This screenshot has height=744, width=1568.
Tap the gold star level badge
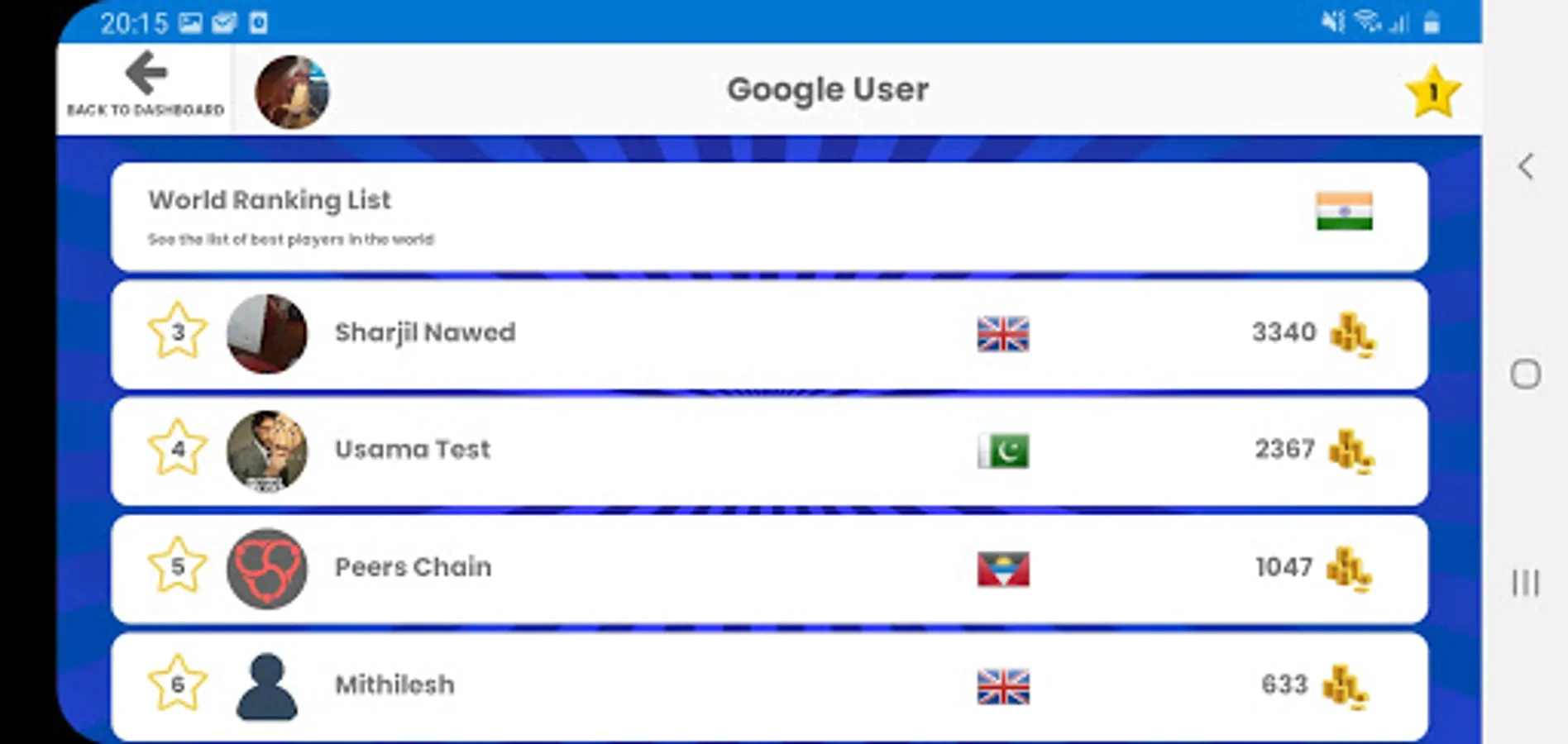pos(1433,92)
